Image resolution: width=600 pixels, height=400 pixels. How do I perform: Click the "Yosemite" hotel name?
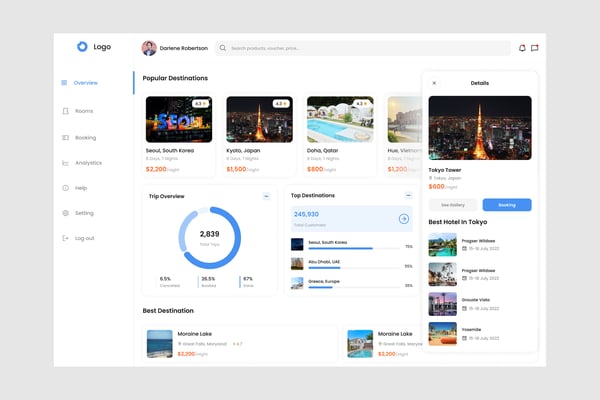(x=471, y=329)
